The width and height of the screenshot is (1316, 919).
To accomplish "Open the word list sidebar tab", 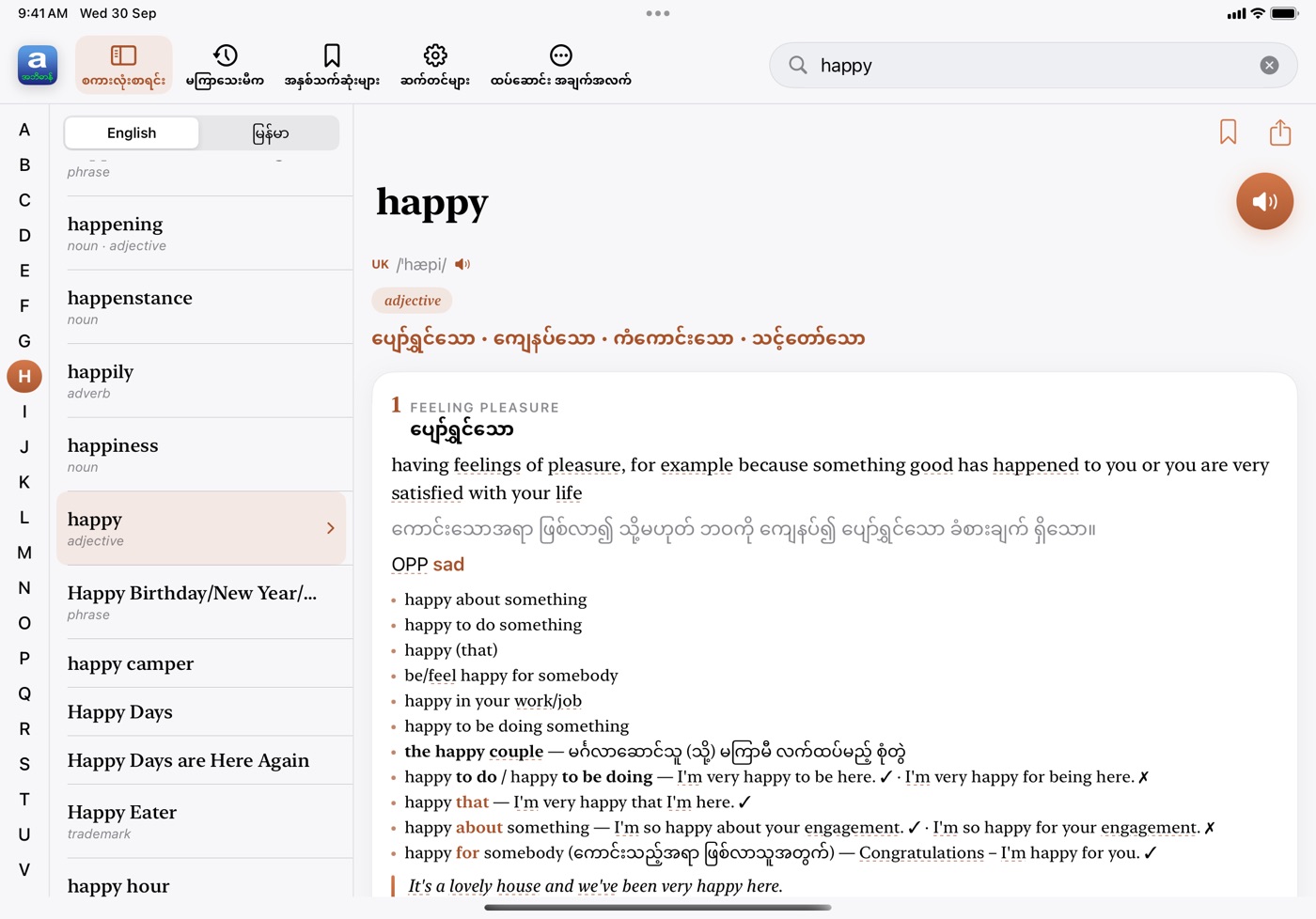I will click(123, 65).
